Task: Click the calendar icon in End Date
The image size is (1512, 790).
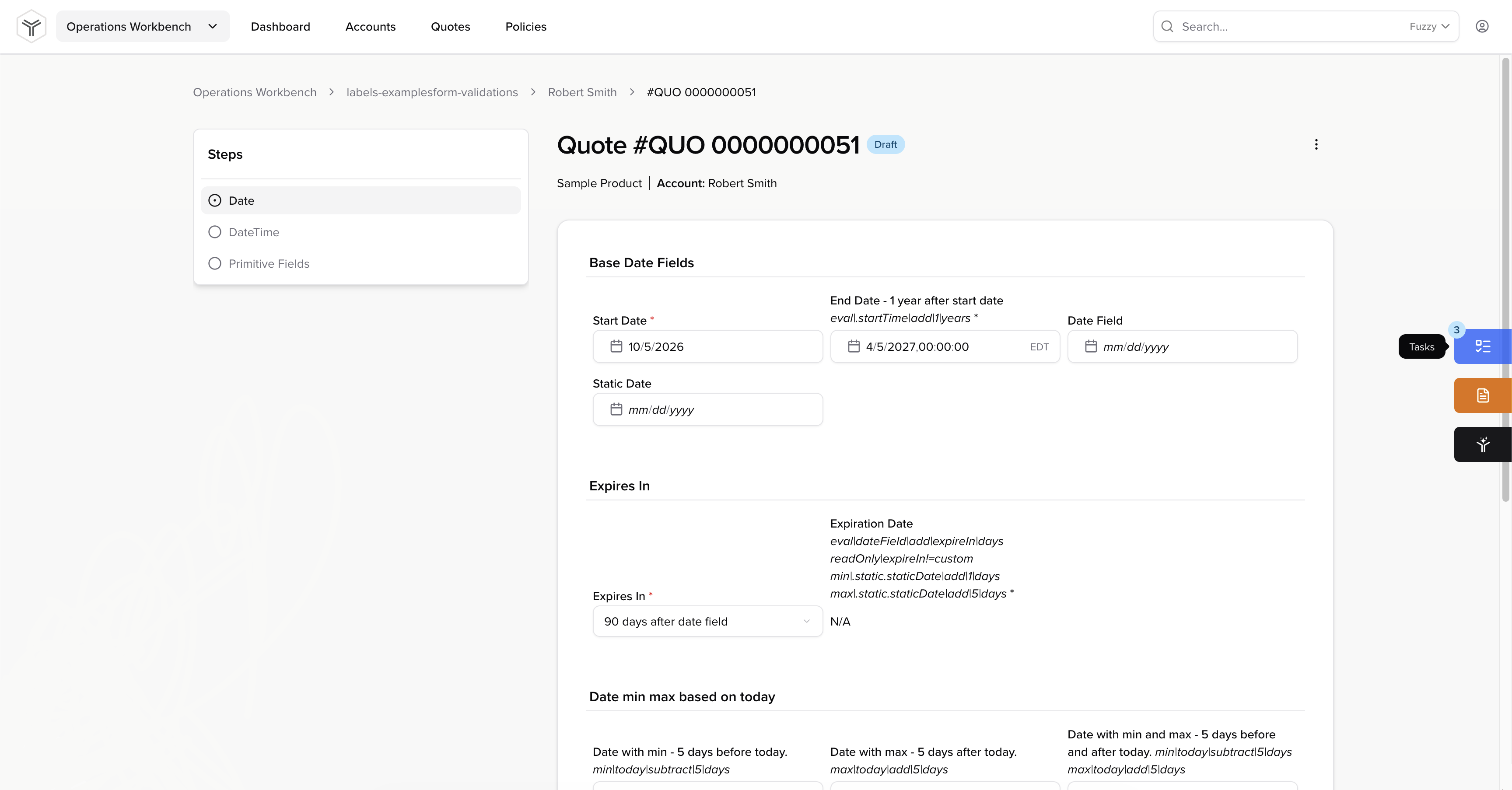Action: click(x=854, y=346)
